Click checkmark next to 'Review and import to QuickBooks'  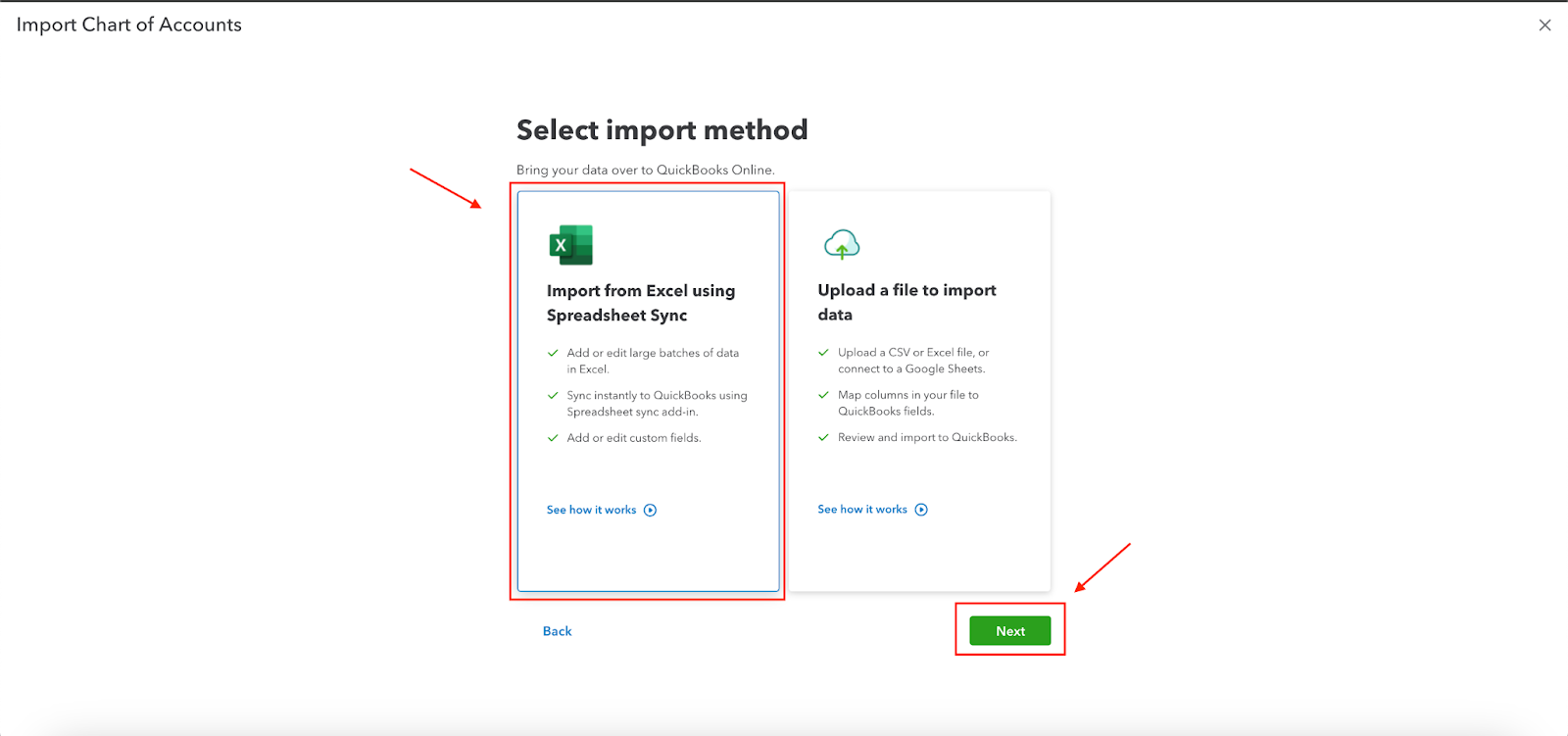(823, 437)
